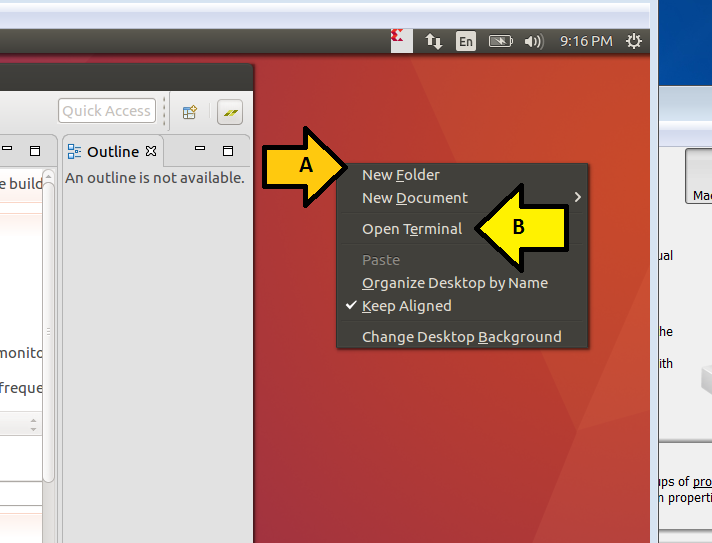712x543 pixels.
Task: Toggle the Keep Aligned option
Action: tap(406, 306)
